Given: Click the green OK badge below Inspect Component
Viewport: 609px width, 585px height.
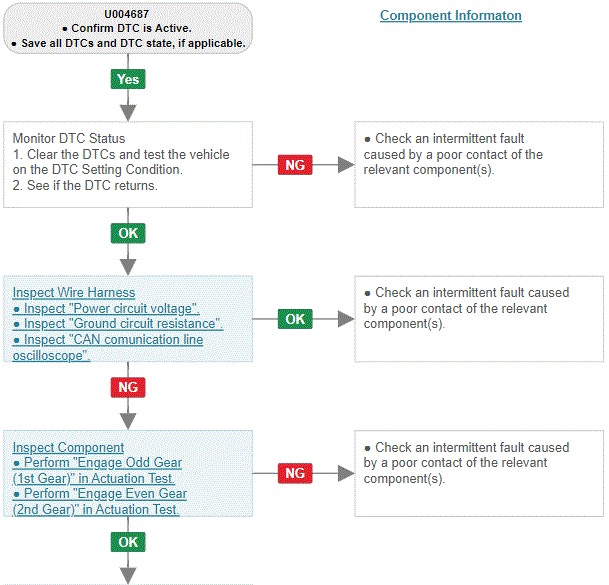Looking at the screenshot, I should click(128, 542).
